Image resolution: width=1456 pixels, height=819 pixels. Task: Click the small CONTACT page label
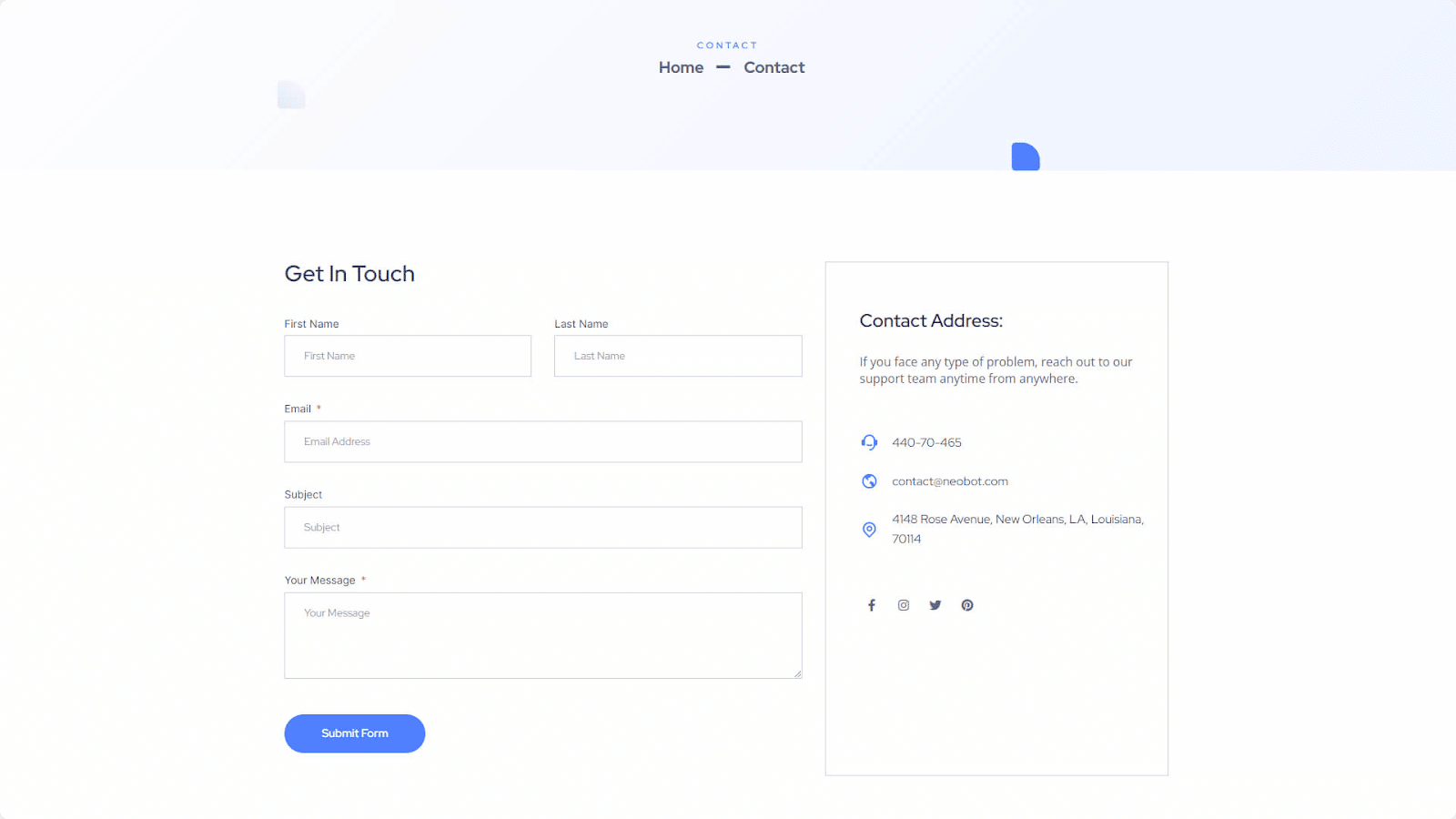pyautogui.click(x=727, y=45)
